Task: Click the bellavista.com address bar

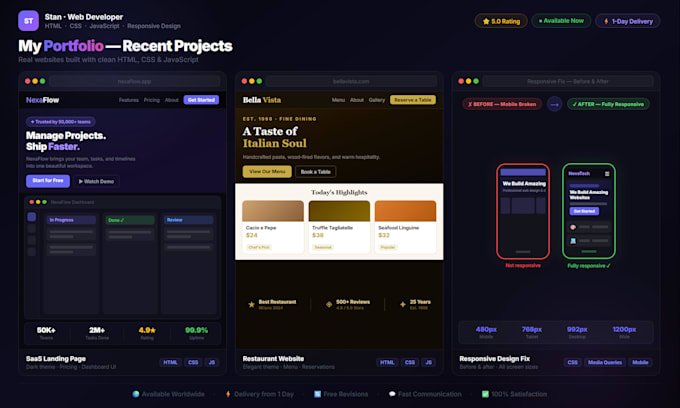Action: coord(351,82)
